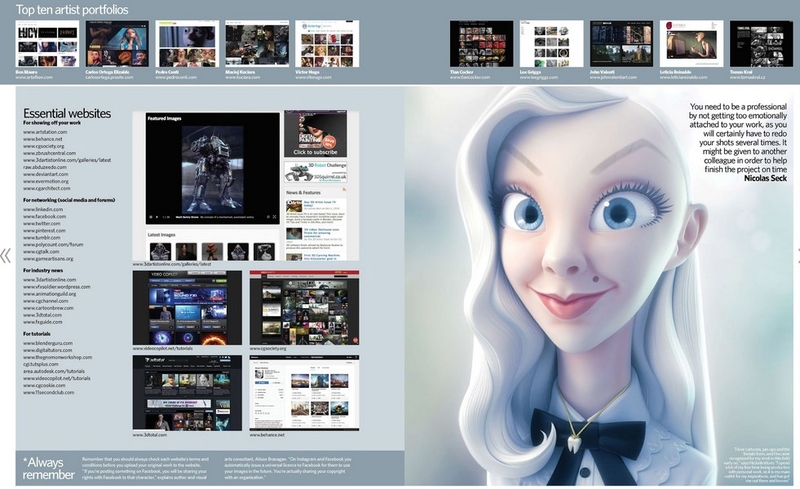Image resolution: width=800 pixels, height=489 pixels.
Task: Open Ben Mauro portfolio thumbnail
Action: coord(47,44)
